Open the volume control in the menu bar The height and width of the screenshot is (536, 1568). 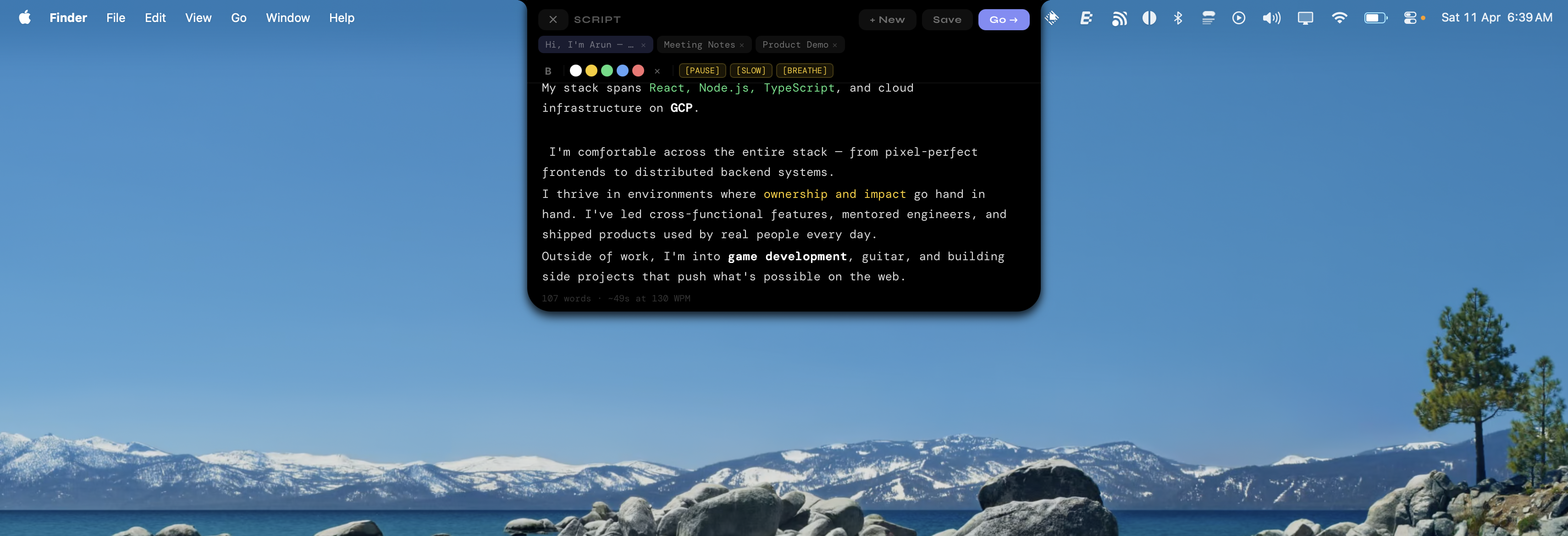1271,18
